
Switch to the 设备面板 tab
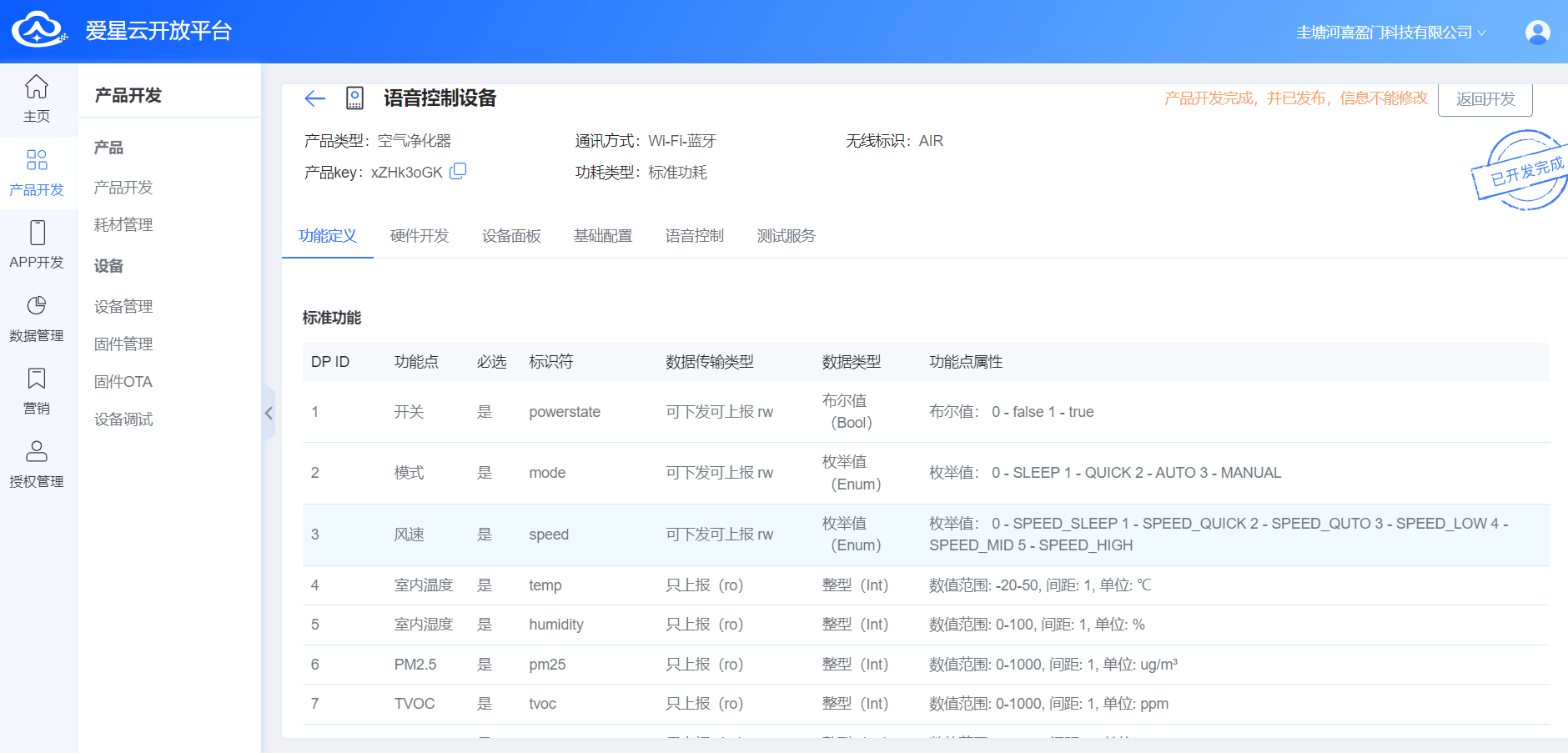511,236
